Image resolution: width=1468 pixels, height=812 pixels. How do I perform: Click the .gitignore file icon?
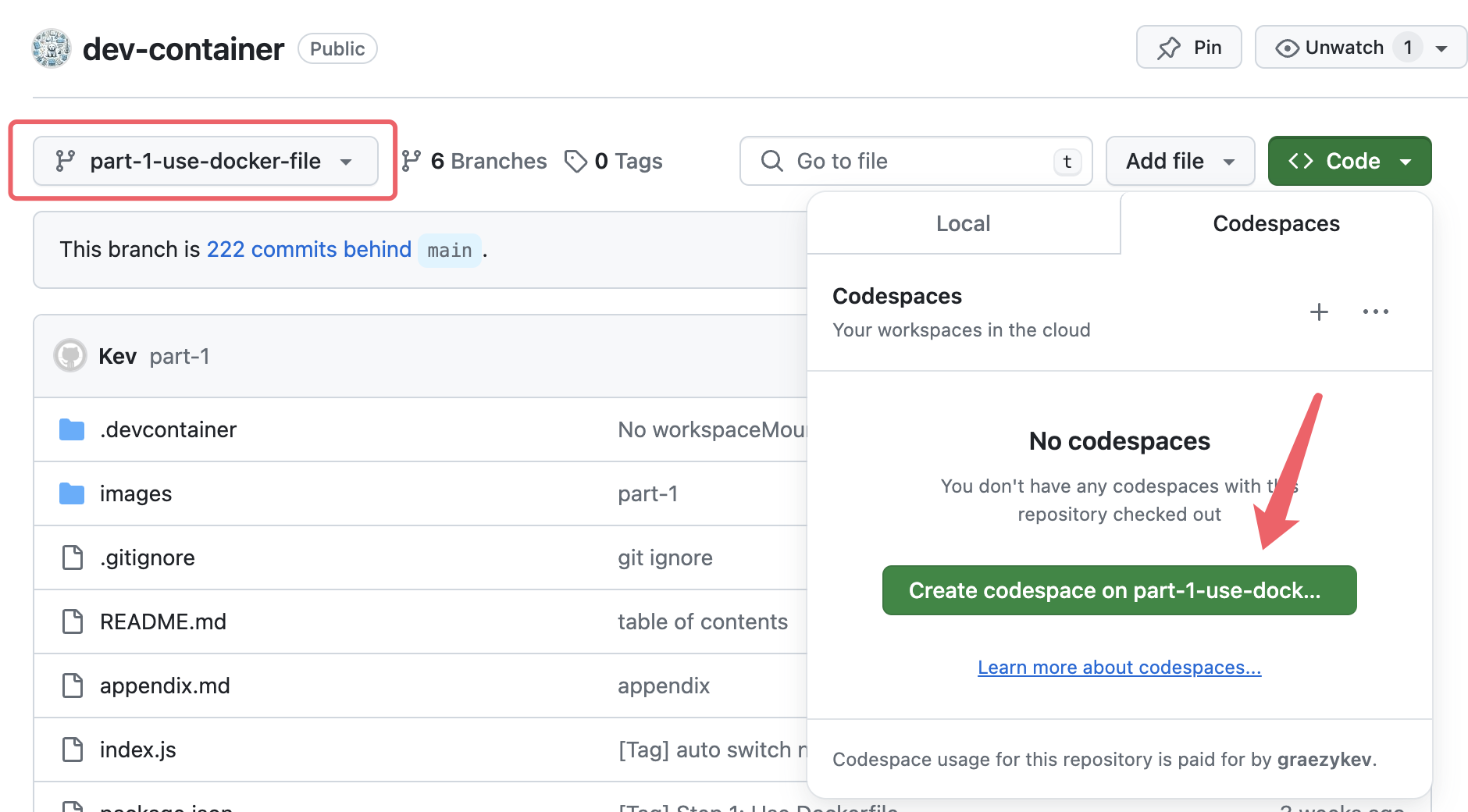click(x=73, y=557)
